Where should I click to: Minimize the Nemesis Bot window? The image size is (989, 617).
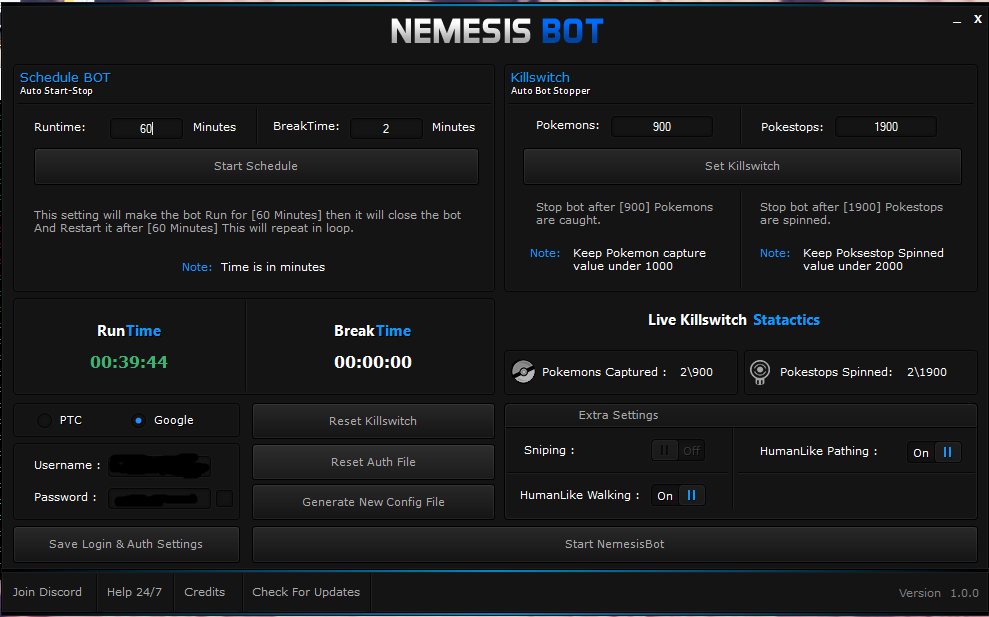pyautogui.click(x=957, y=21)
